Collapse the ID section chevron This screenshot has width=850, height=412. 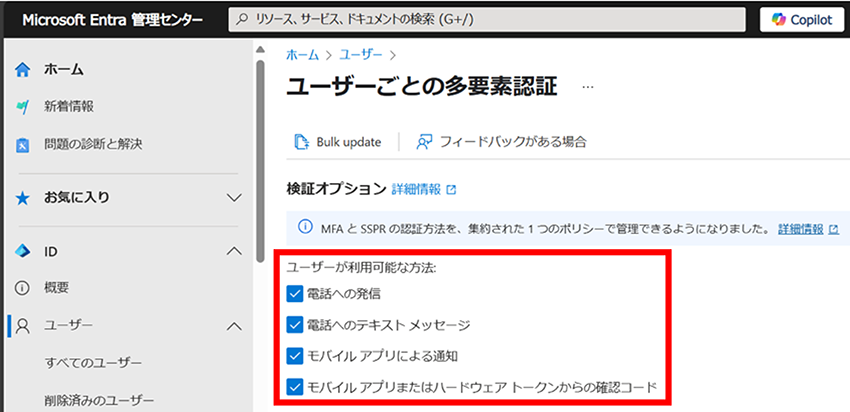click(x=234, y=252)
